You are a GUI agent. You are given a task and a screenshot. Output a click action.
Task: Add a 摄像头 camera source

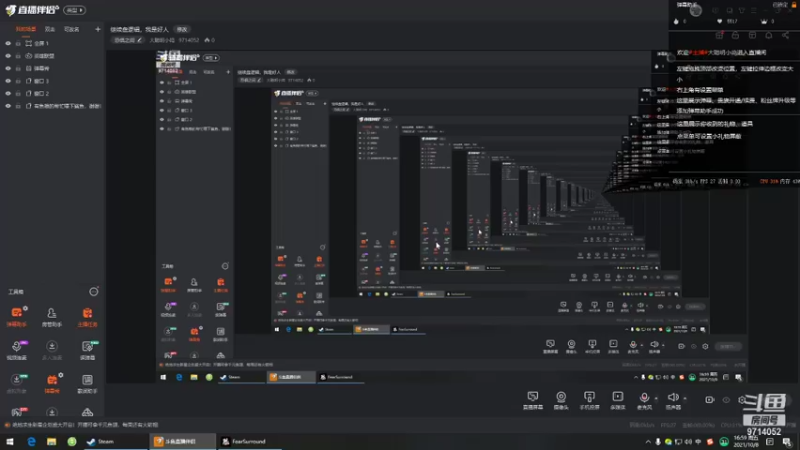[561, 400]
